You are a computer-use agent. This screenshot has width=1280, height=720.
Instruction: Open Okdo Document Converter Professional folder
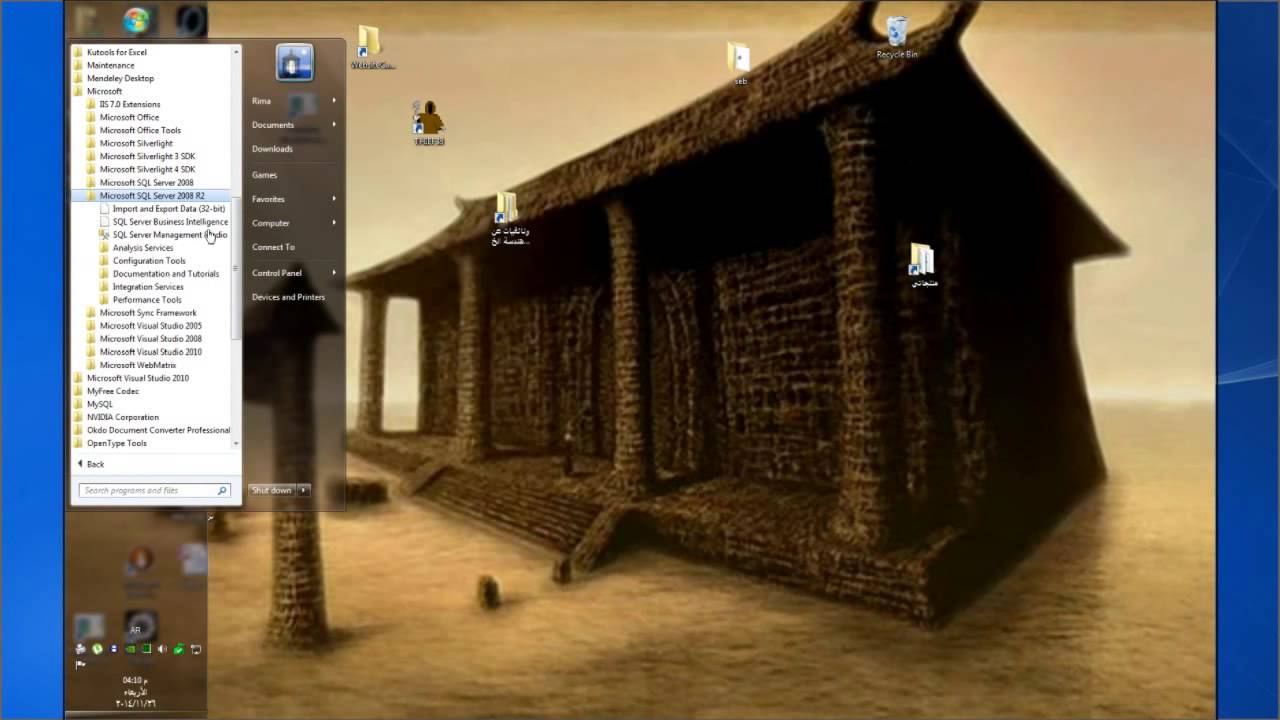152,430
